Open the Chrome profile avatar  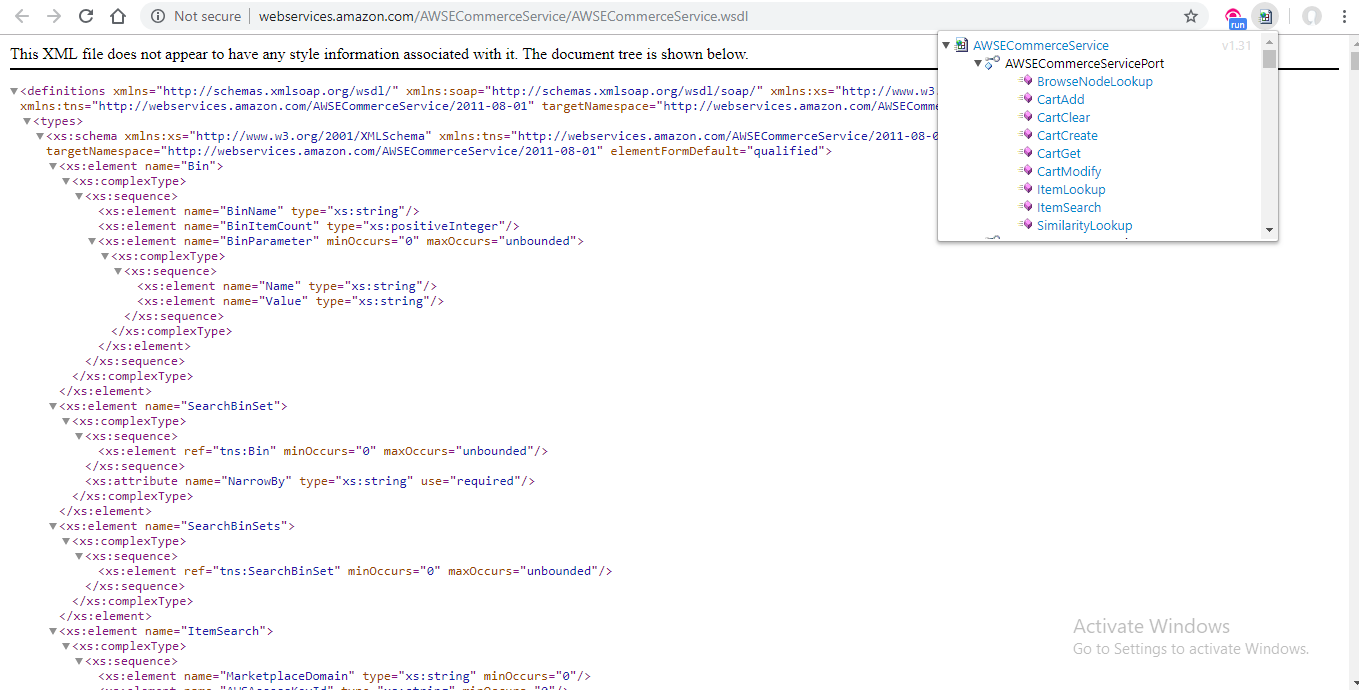pos(1312,16)
